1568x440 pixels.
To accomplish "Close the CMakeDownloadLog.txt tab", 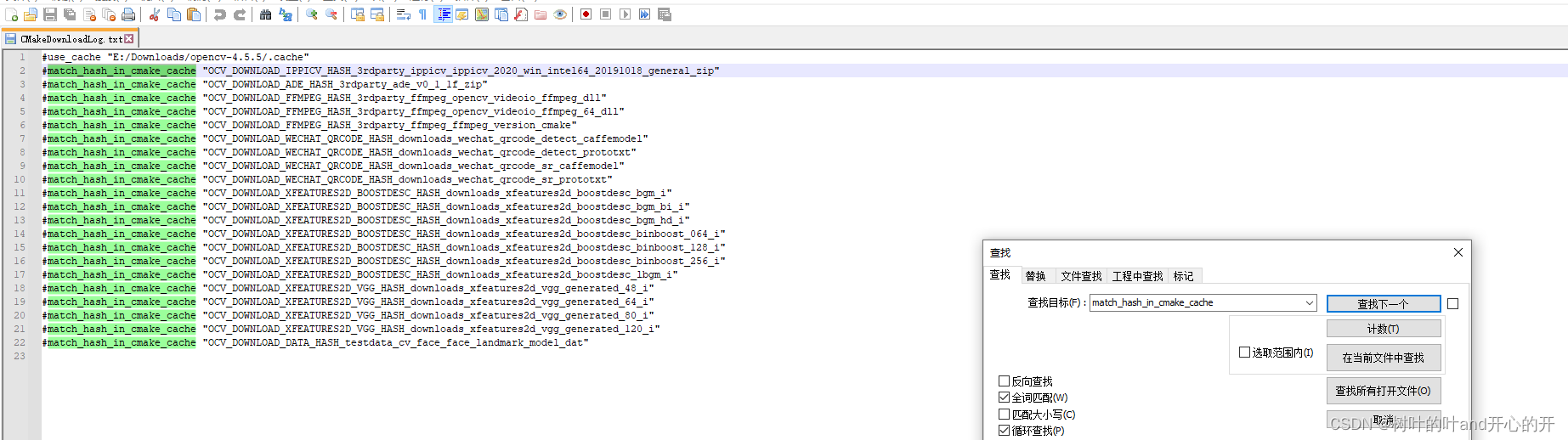I will click(x=129, y=39).
